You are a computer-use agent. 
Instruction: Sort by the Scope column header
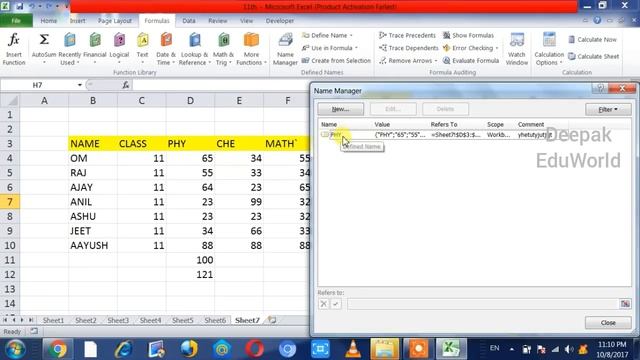point(495,124)
